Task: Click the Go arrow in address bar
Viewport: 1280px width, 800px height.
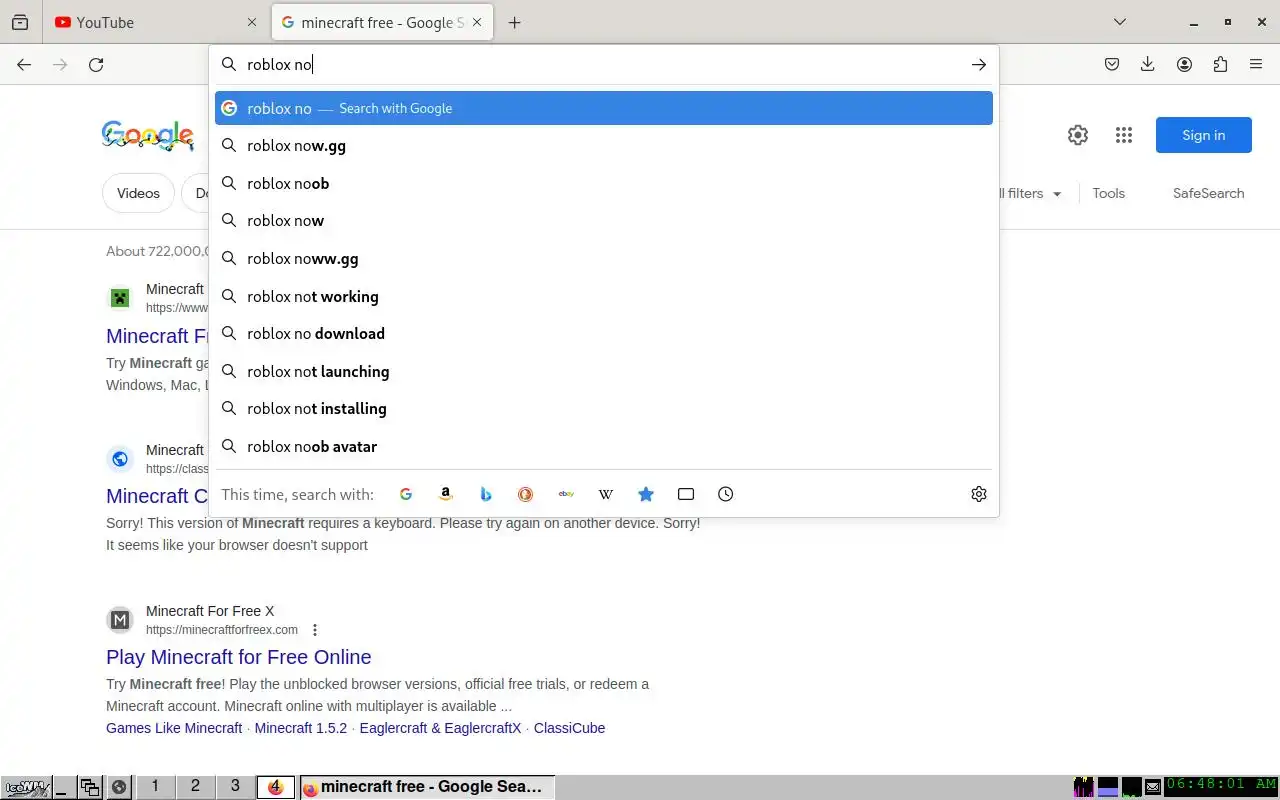Action: pos(978,64)
